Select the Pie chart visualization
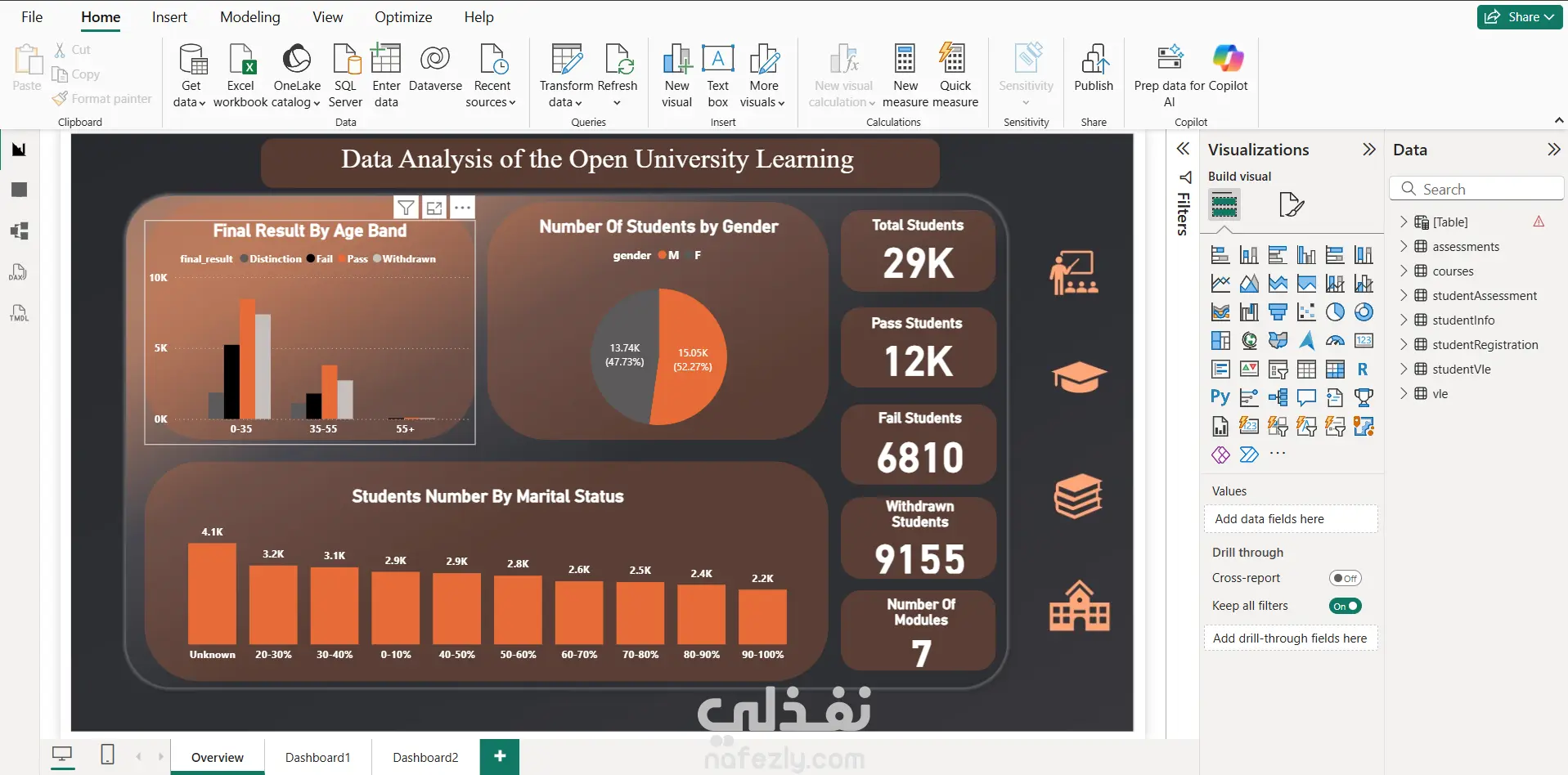Screen dimensions: 1568x775 click(x=1335, y=312)
